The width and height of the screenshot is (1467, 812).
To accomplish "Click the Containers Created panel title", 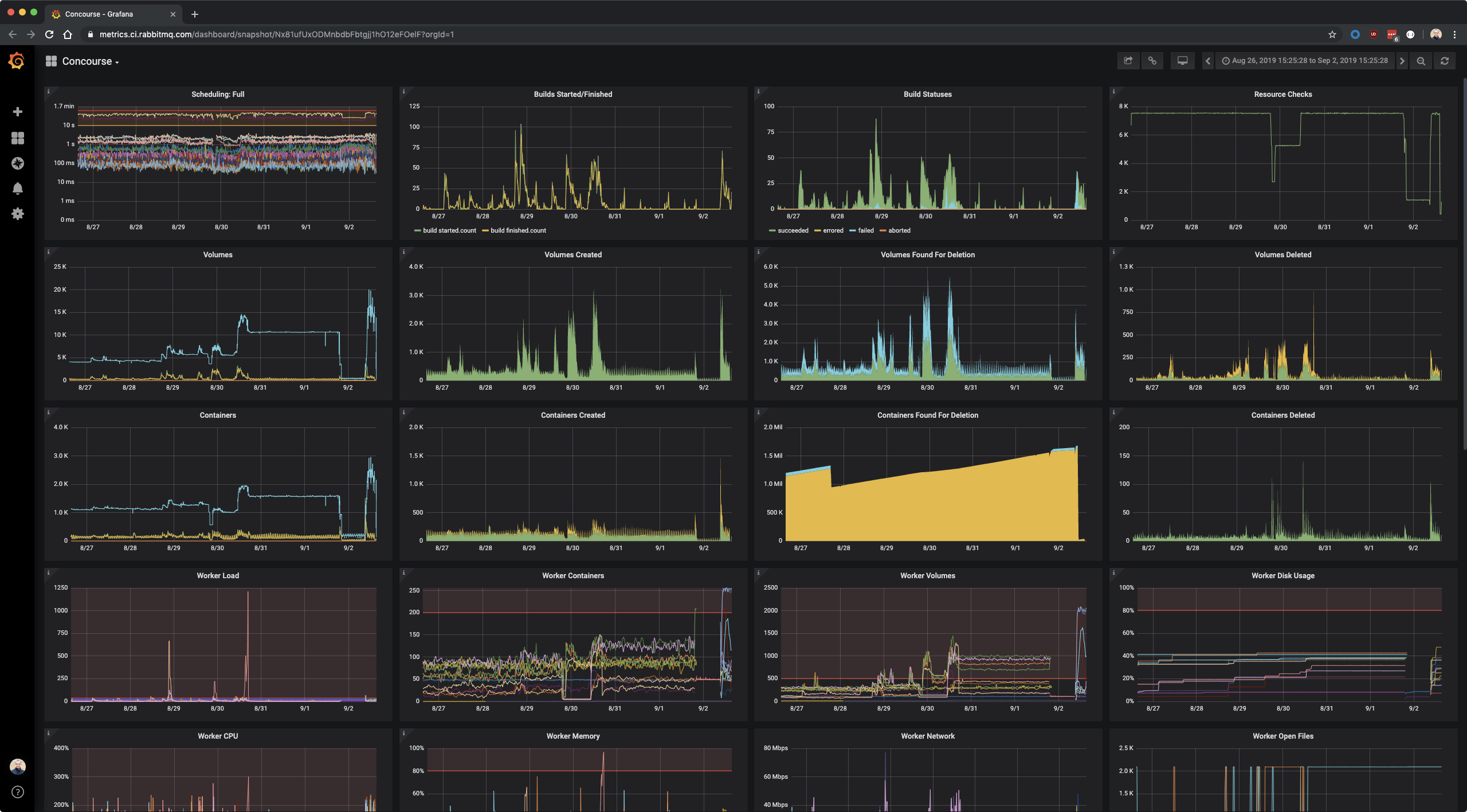I will point(573,415).
